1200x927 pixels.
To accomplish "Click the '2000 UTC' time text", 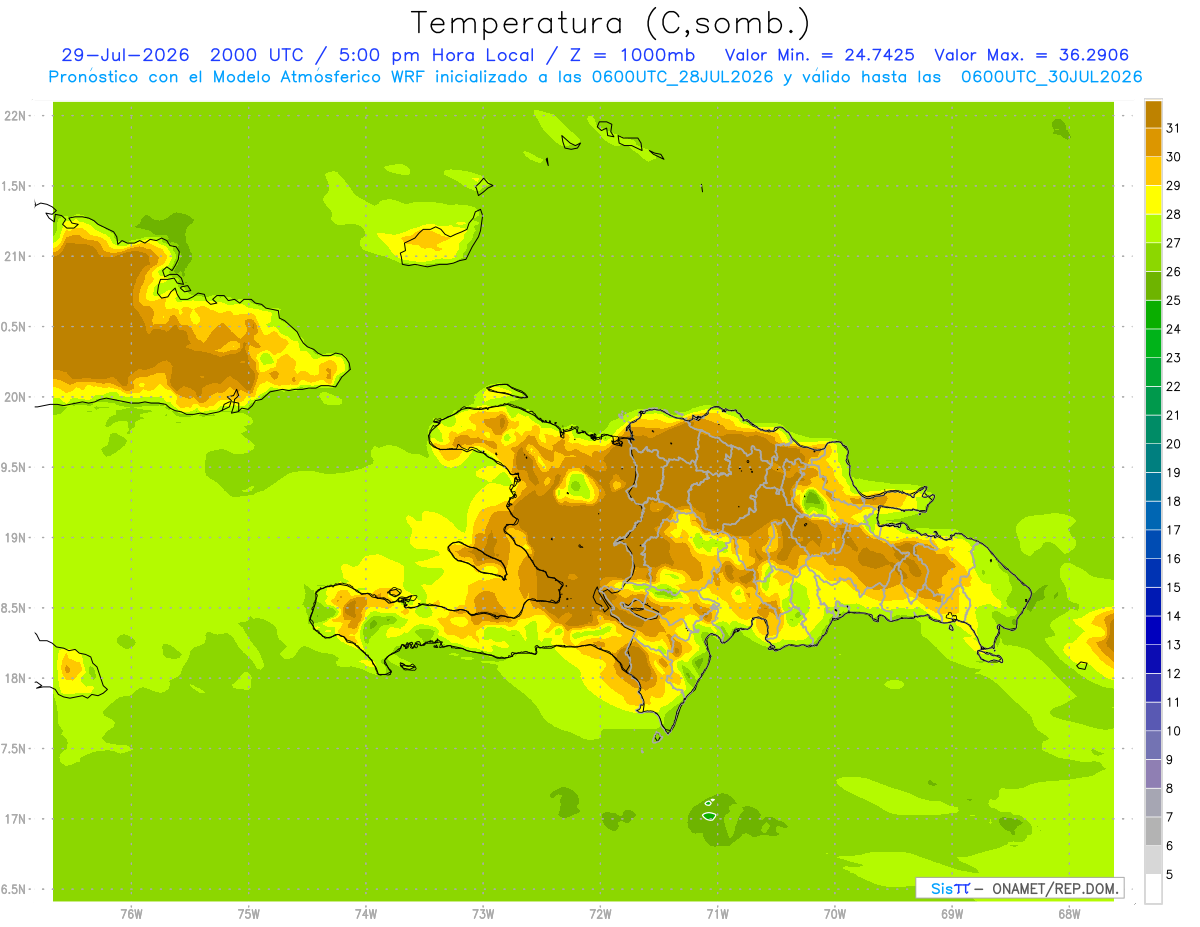I will (255, 55).
